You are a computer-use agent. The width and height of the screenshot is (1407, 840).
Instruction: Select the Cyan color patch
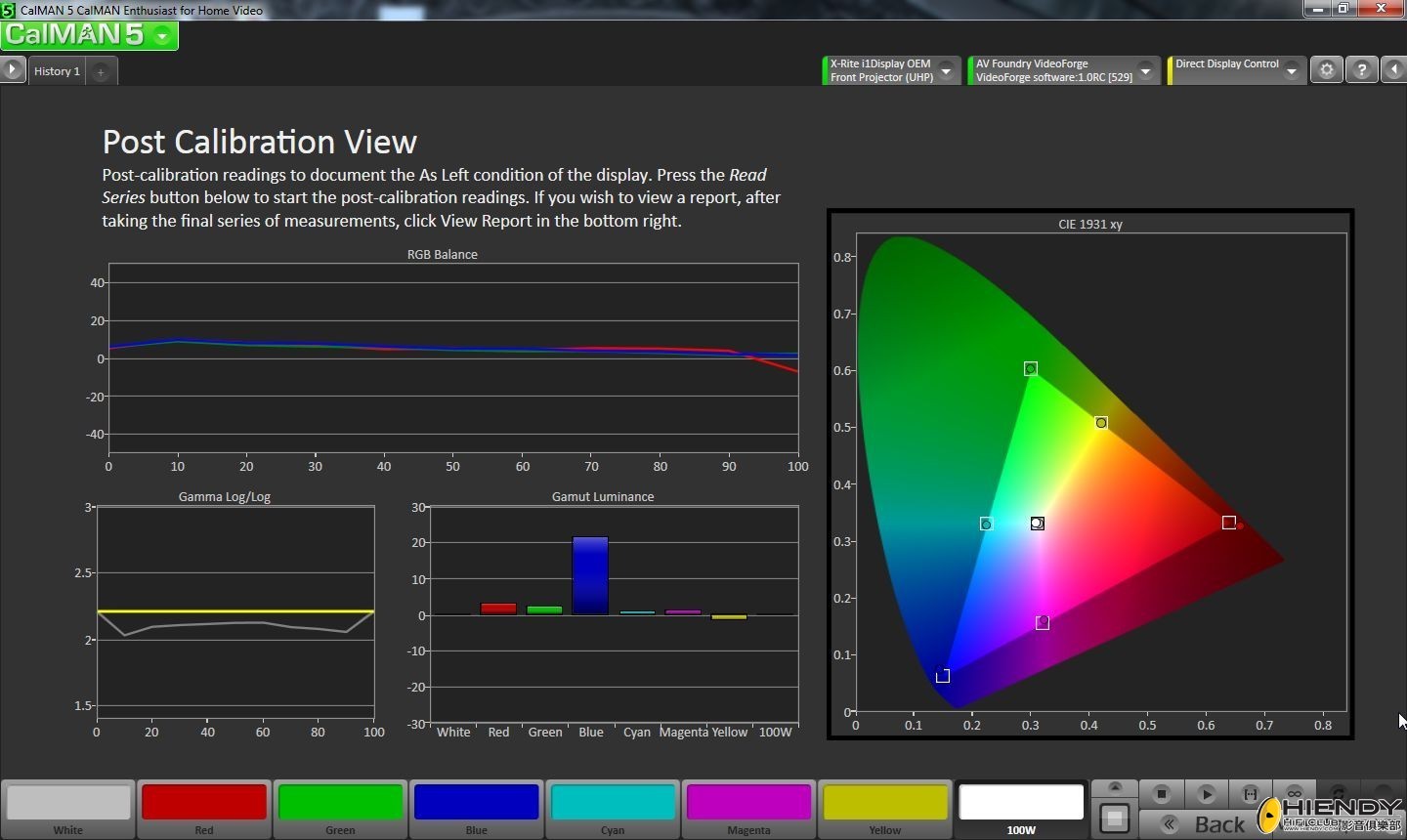pos(613,803)
